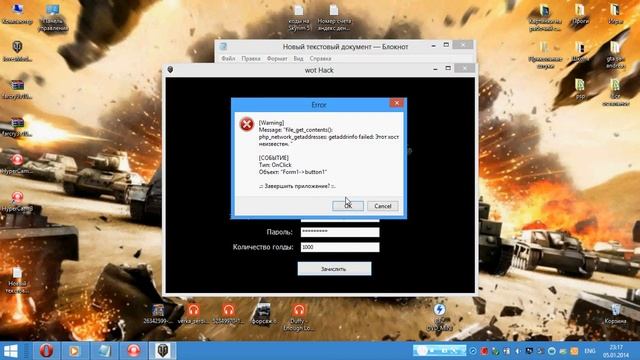The image size is (640, 360).
Task: Open the Компьютер desktop icon
Action: coord(17,13)
